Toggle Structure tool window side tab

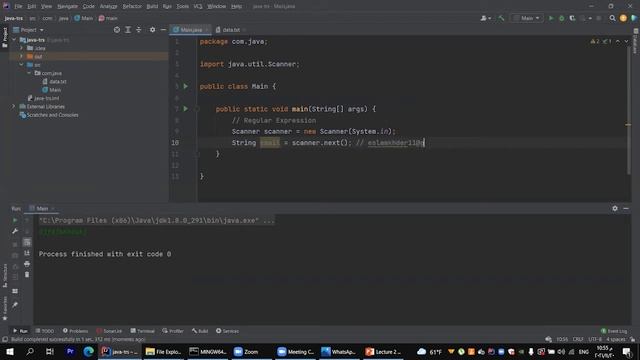pyautogui.click(x=4, y=276)
